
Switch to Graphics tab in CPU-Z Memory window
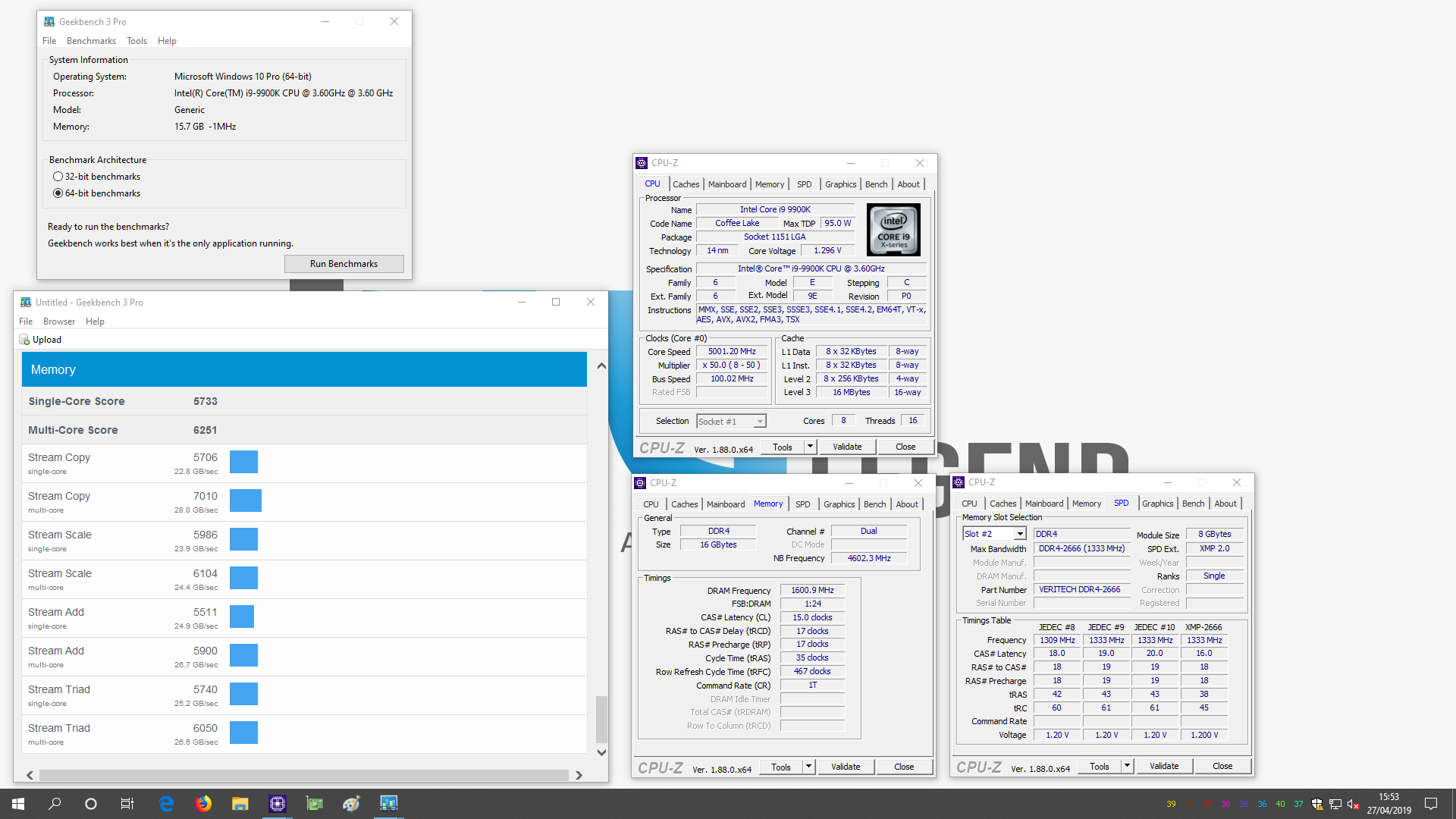(x=839, y=504)
